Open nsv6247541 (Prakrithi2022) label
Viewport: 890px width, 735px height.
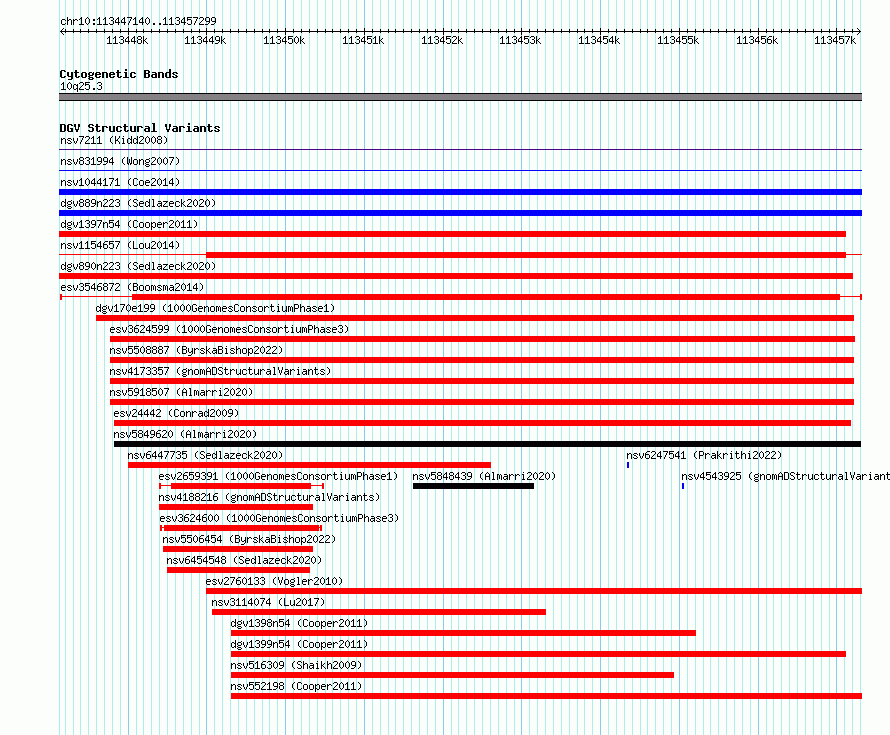(704, 455)
